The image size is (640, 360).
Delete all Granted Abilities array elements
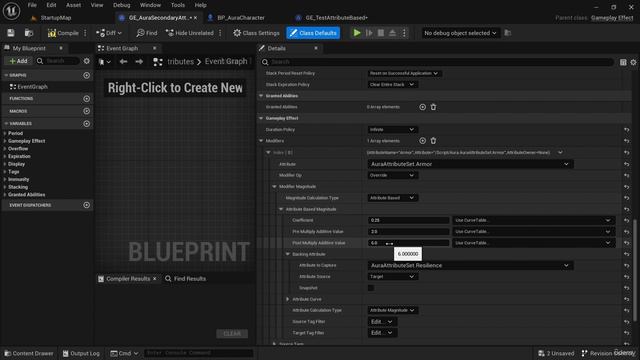point(433,107)
